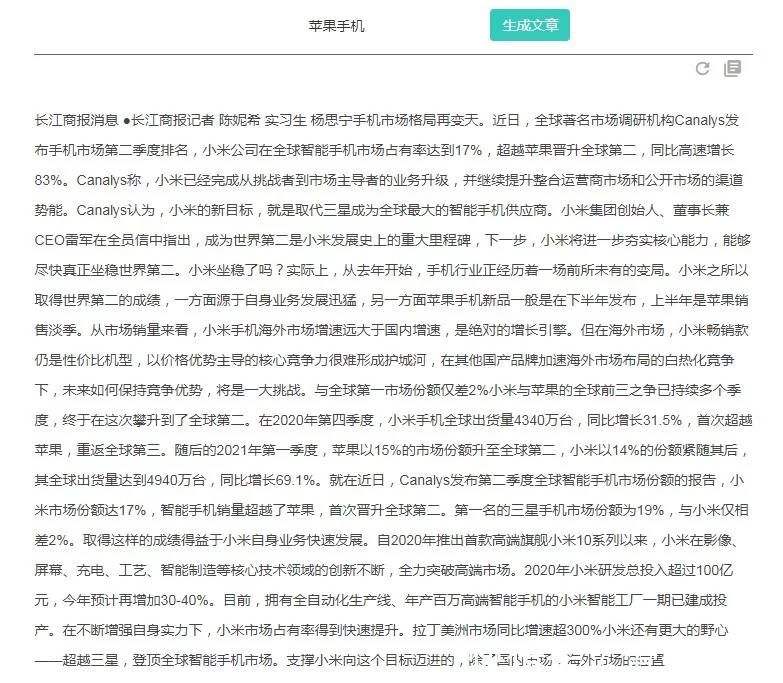Click the line starting 取得世界第二的成绩
Screen dimensions: 783x683
(392, 300)
